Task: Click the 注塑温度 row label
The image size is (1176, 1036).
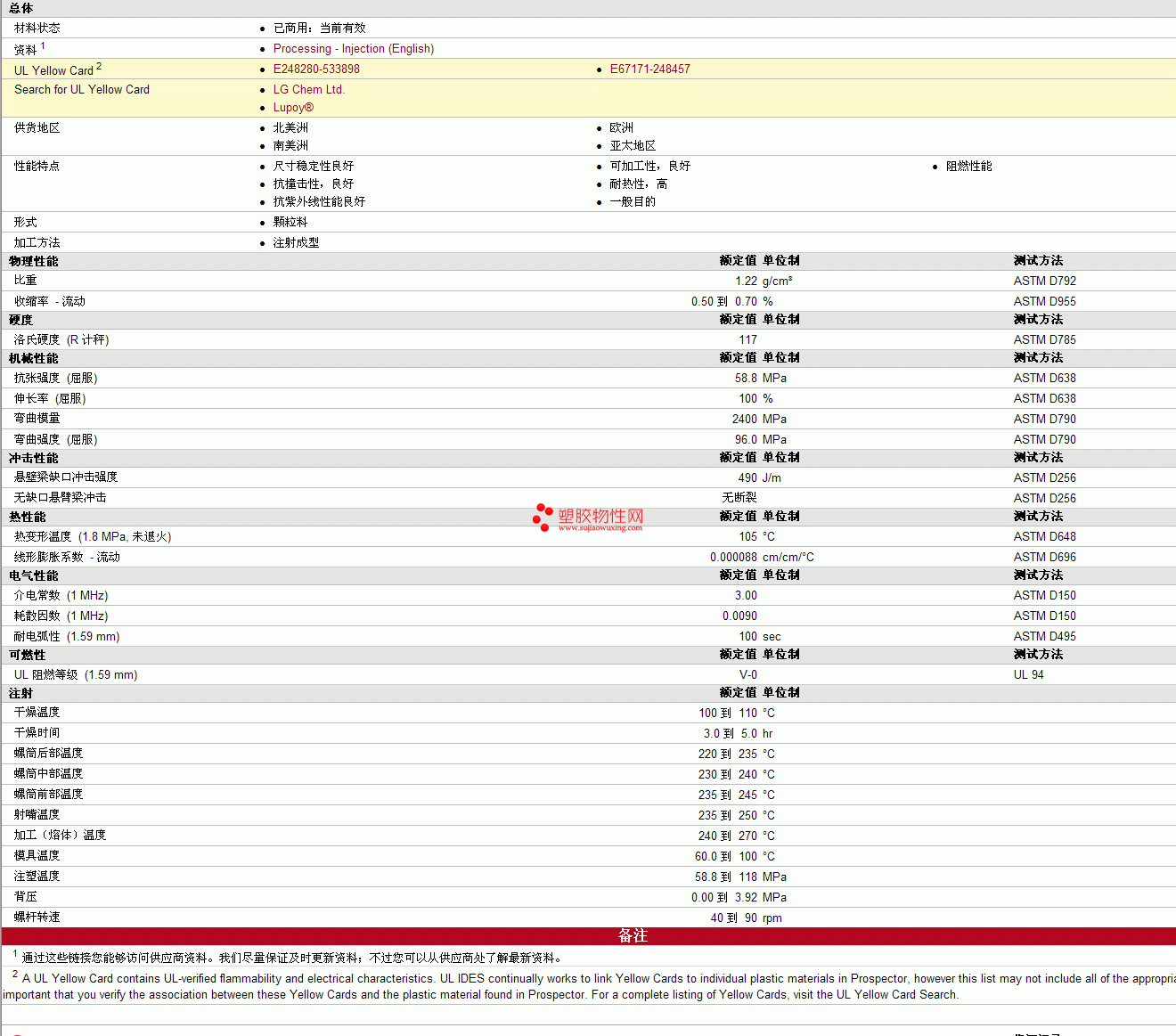Action: (x=37, y=877)
